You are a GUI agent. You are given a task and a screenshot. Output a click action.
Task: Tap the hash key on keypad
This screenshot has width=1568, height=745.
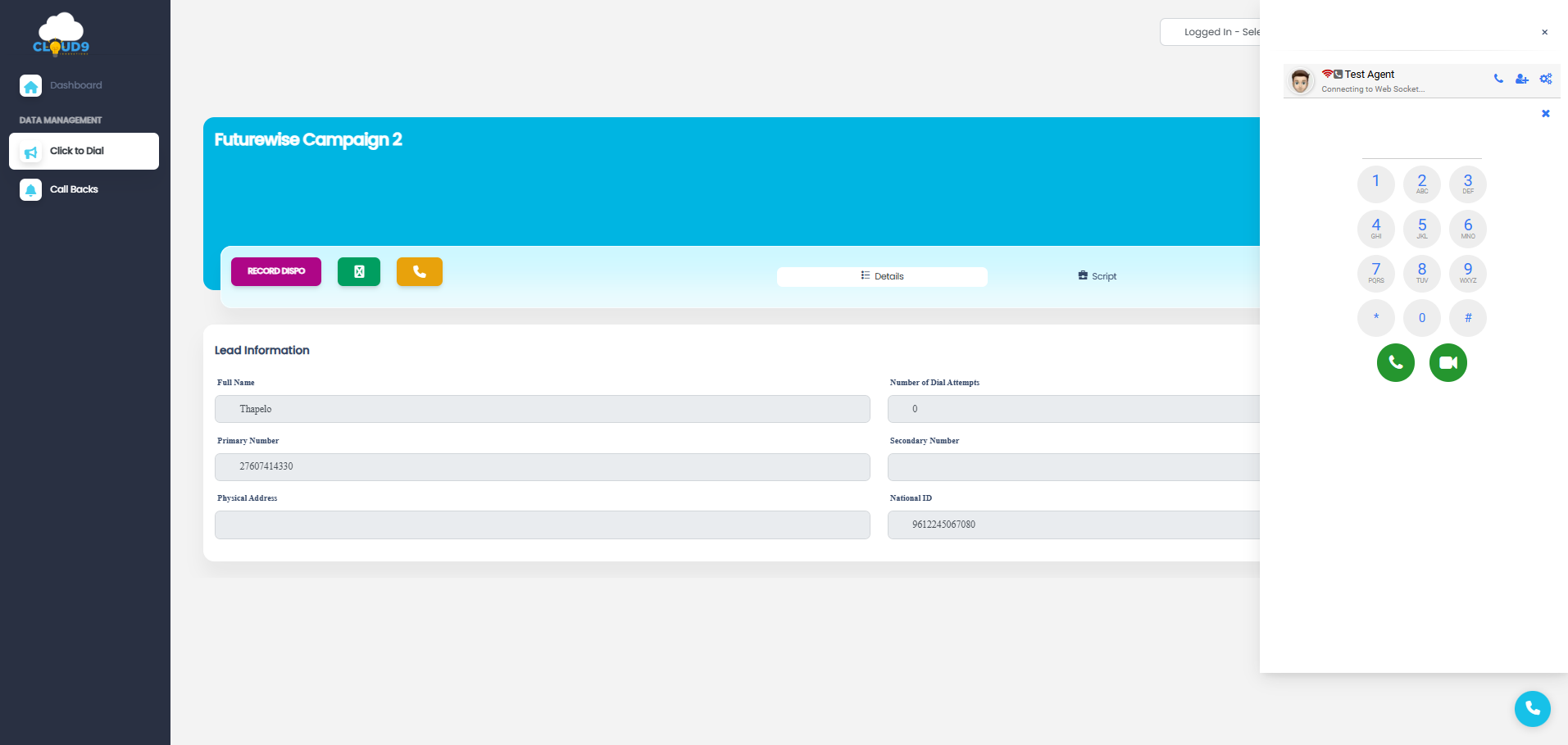[1468, 318]
